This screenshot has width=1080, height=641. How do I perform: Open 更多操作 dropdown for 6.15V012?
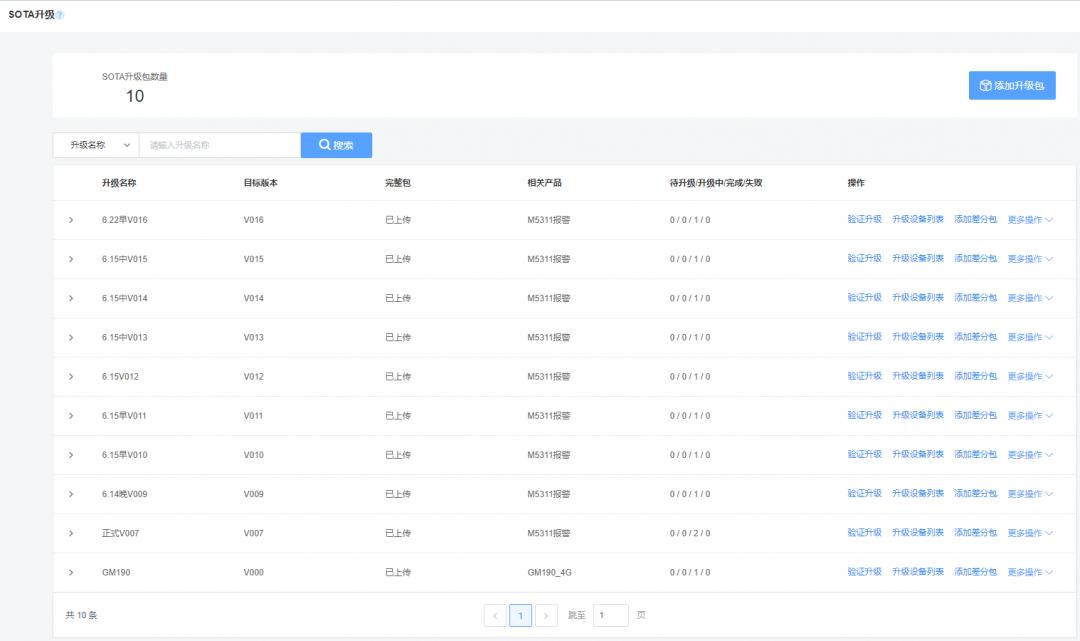[x=1030, y=377]
